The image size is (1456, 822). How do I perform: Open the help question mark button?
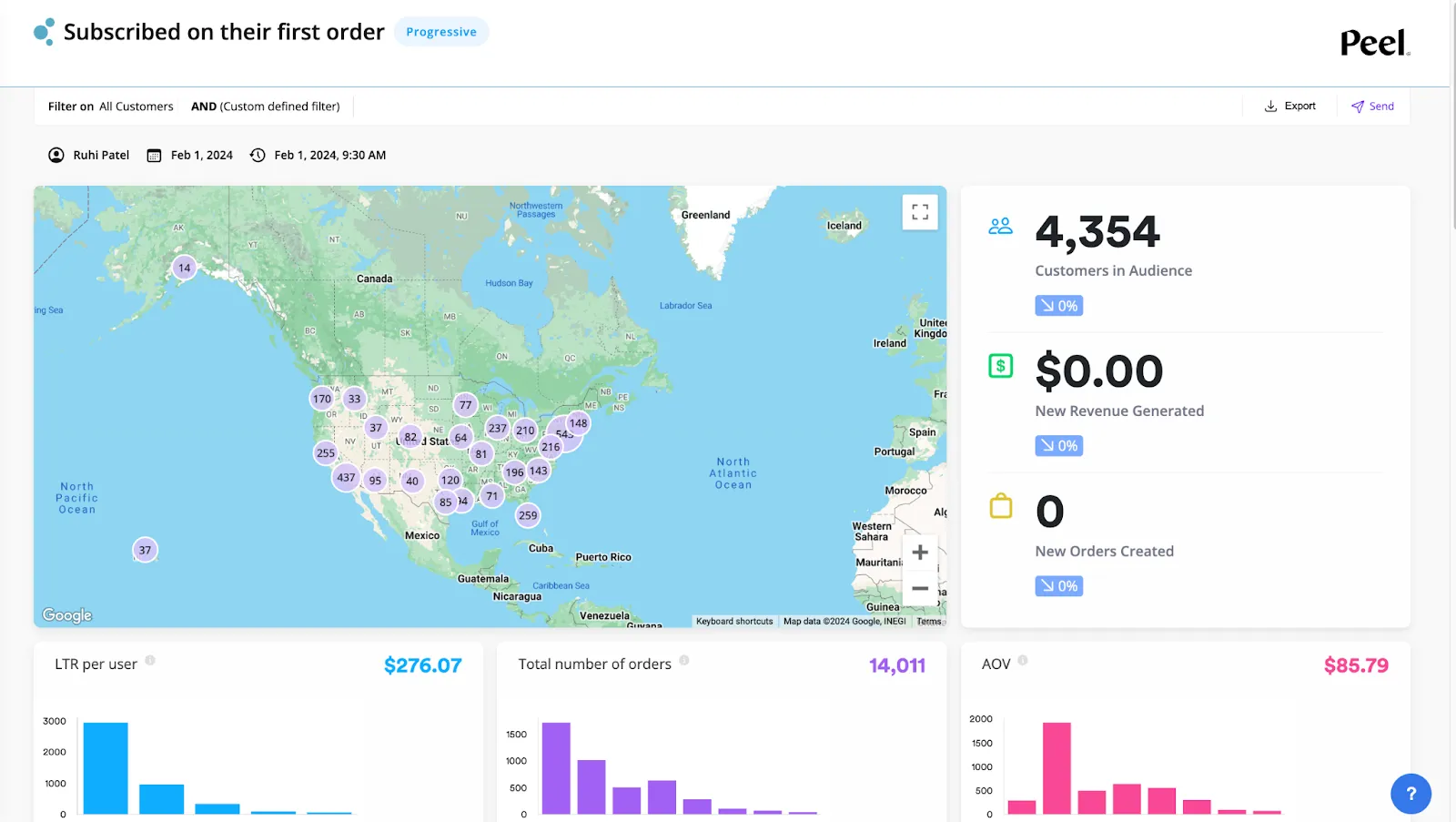pos(1410,794)
